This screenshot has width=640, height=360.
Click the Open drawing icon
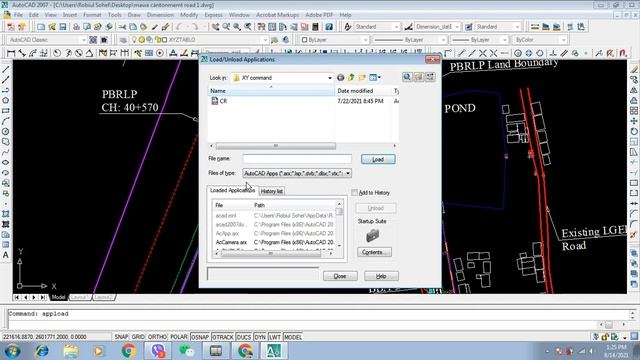[x=52, y=27]
